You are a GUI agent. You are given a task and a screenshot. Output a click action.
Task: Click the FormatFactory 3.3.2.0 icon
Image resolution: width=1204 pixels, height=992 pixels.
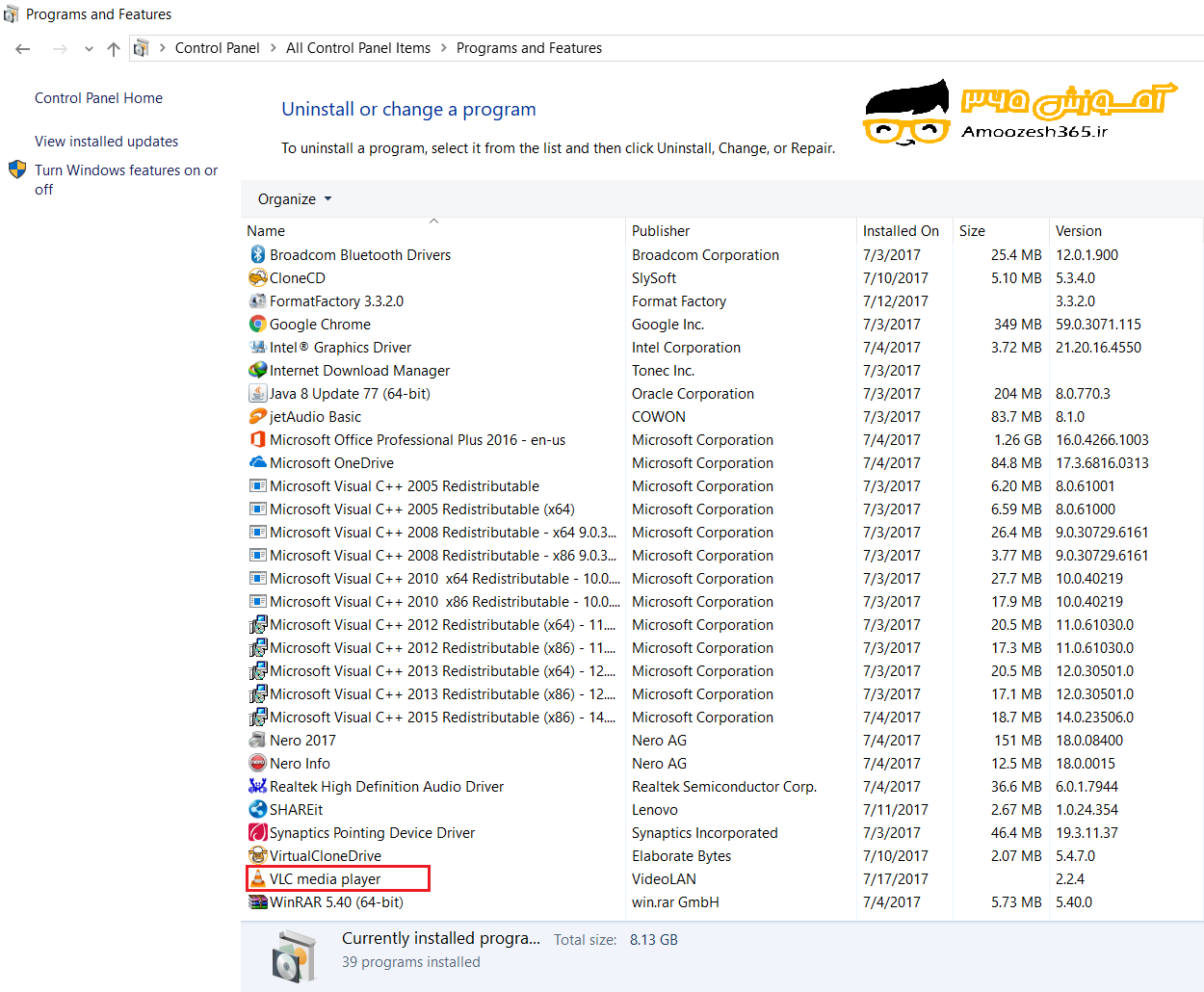pos(257,300)
